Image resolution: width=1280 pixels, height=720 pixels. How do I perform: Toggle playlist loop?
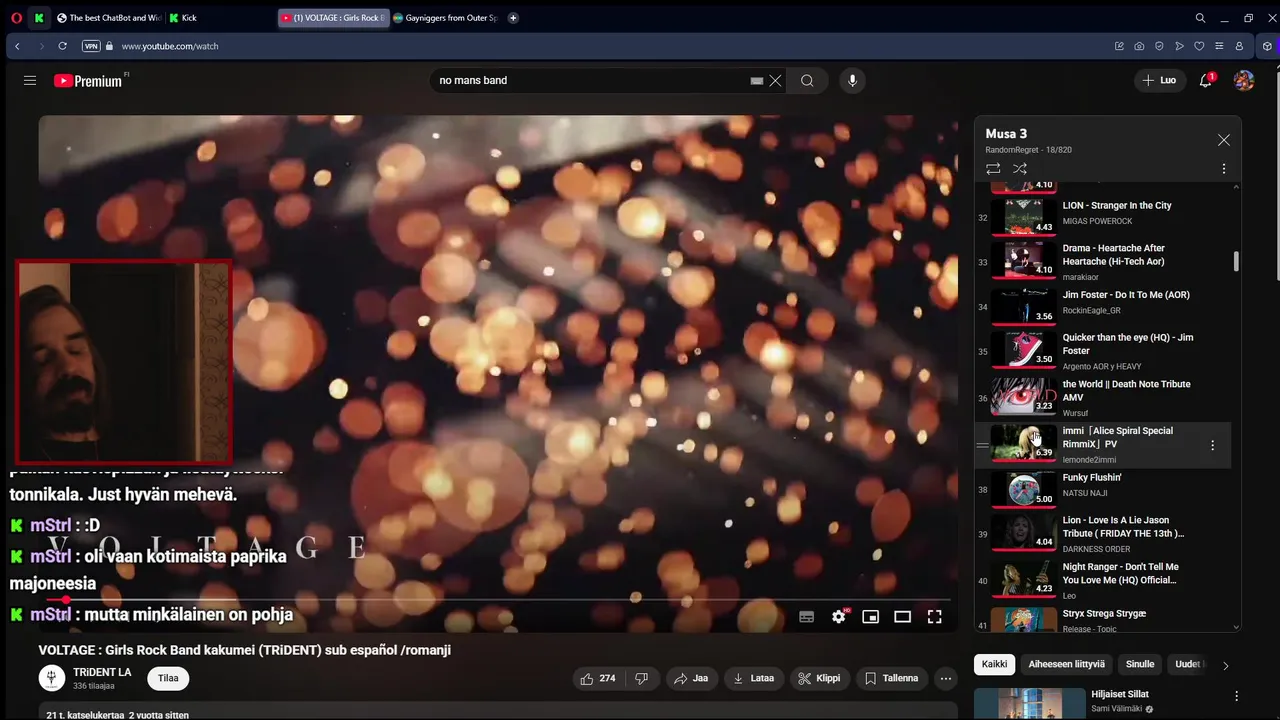(993, 169)
